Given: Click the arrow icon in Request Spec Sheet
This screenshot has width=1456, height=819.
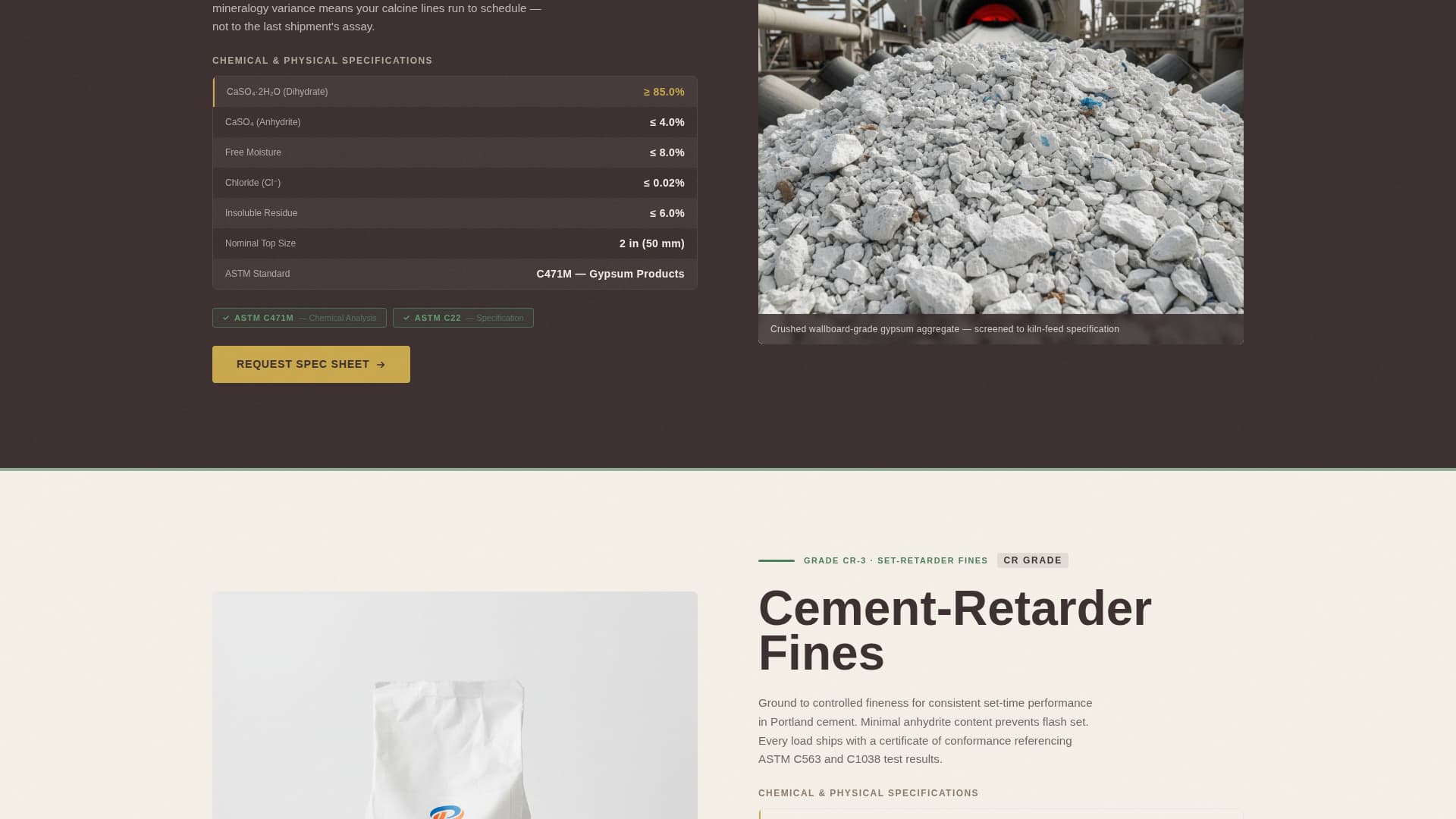Looking at the screenshot, I should (x=381, y=365).
